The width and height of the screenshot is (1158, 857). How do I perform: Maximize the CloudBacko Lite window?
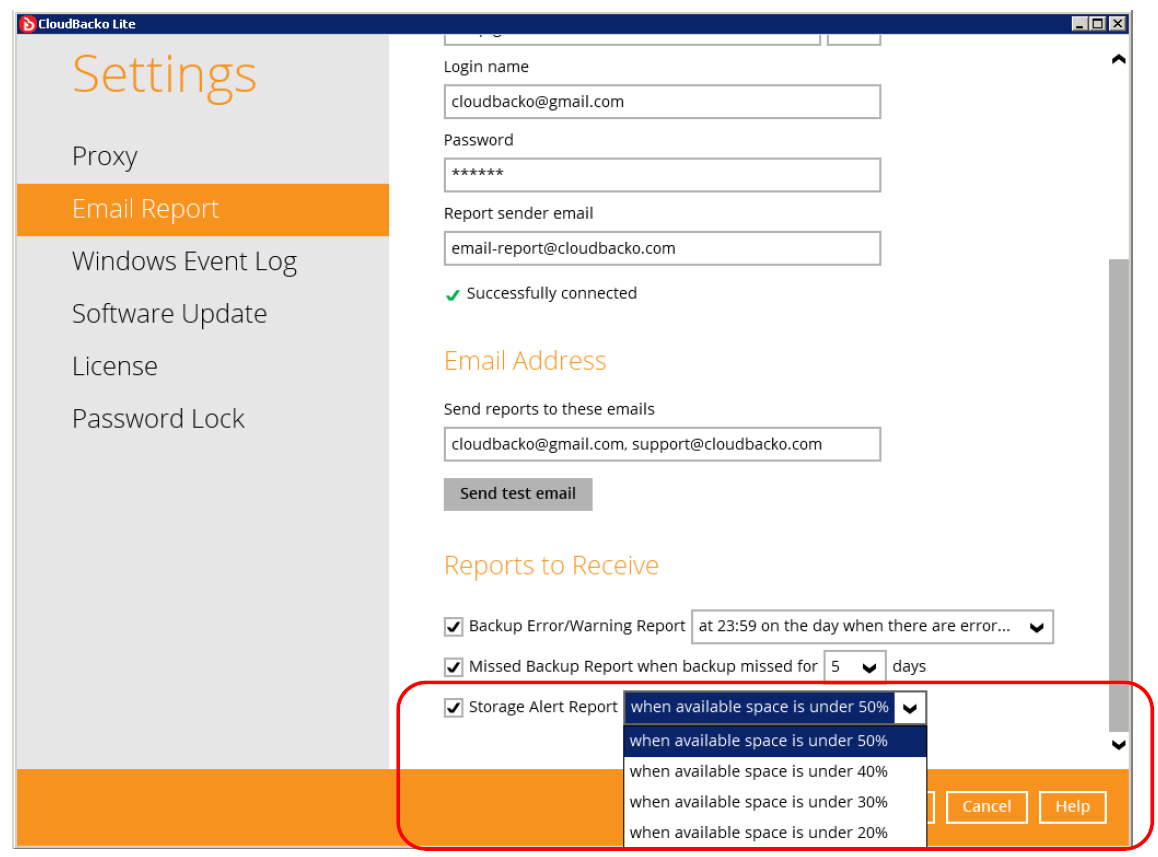point(1098,24)
